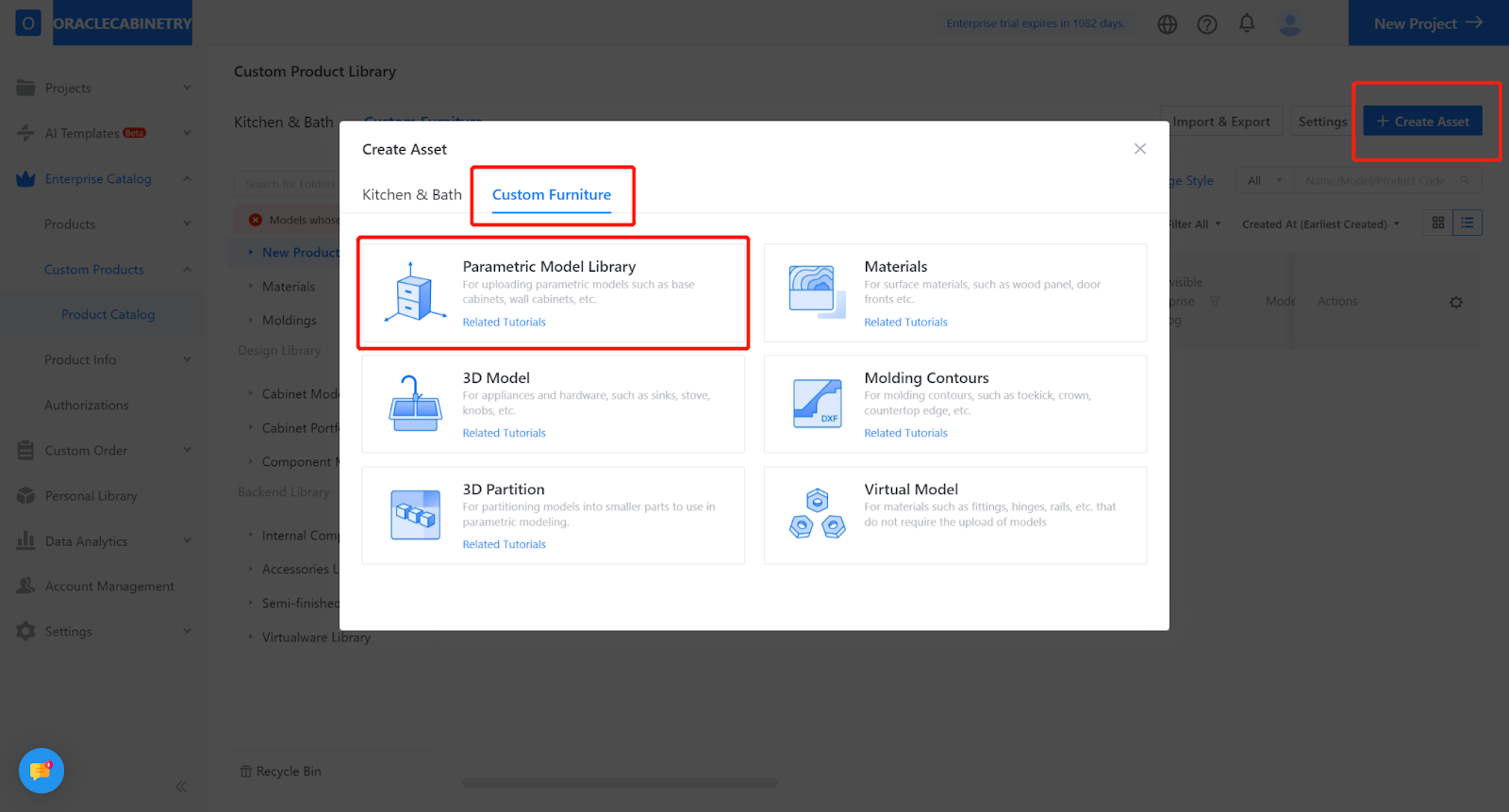Expand the AI Templates chevron

tap(187, 133)
